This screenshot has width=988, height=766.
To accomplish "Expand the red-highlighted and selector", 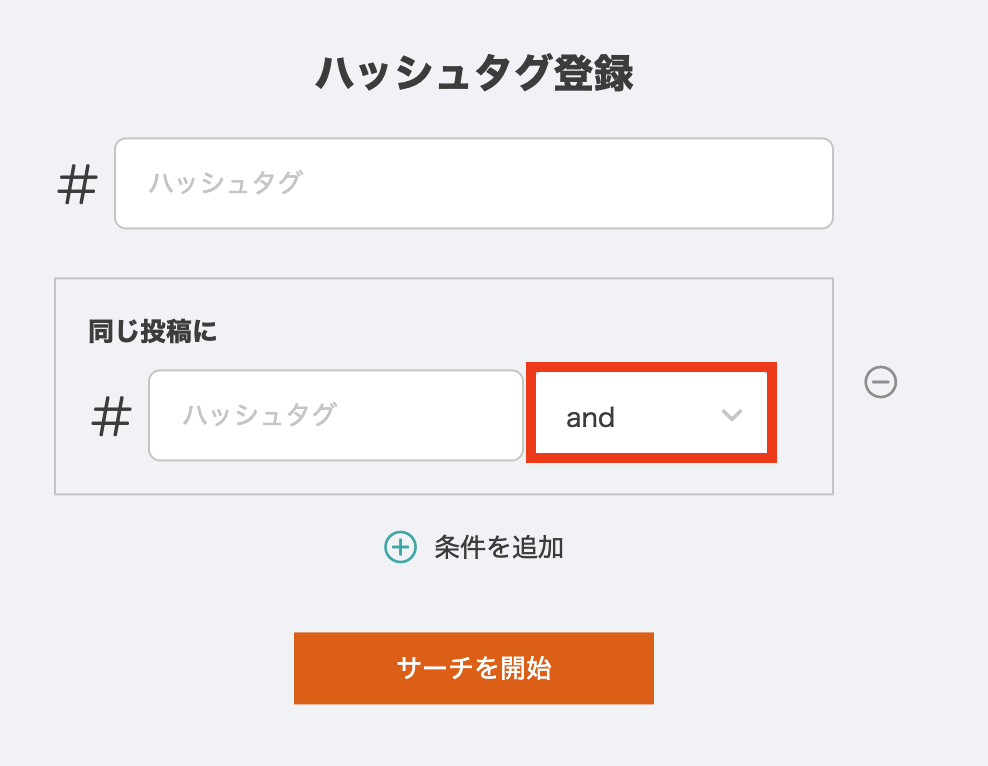I will coord(651,414).
